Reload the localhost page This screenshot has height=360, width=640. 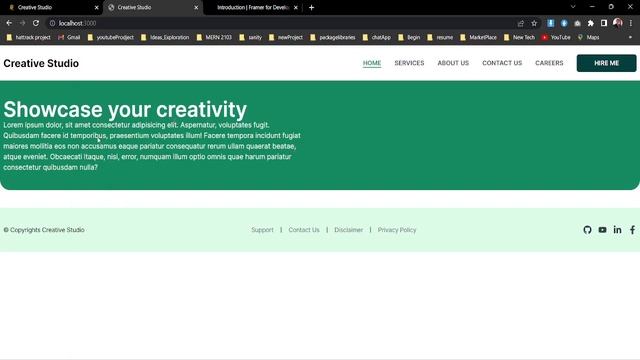point(36,23)
